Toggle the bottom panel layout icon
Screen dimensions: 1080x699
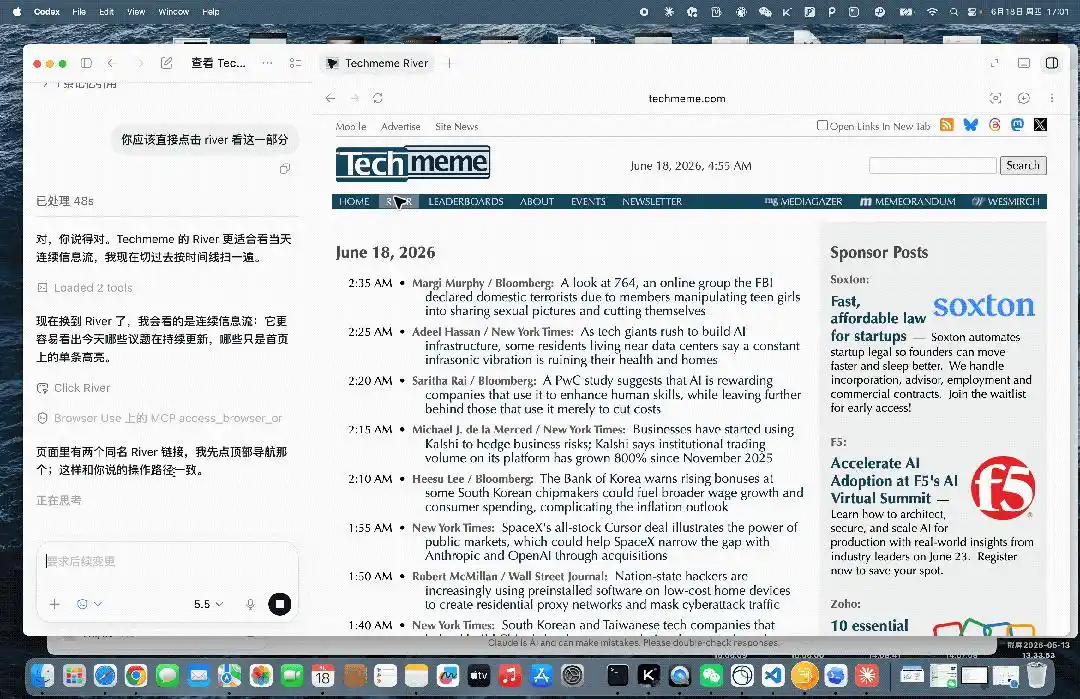click(1024, 63)
